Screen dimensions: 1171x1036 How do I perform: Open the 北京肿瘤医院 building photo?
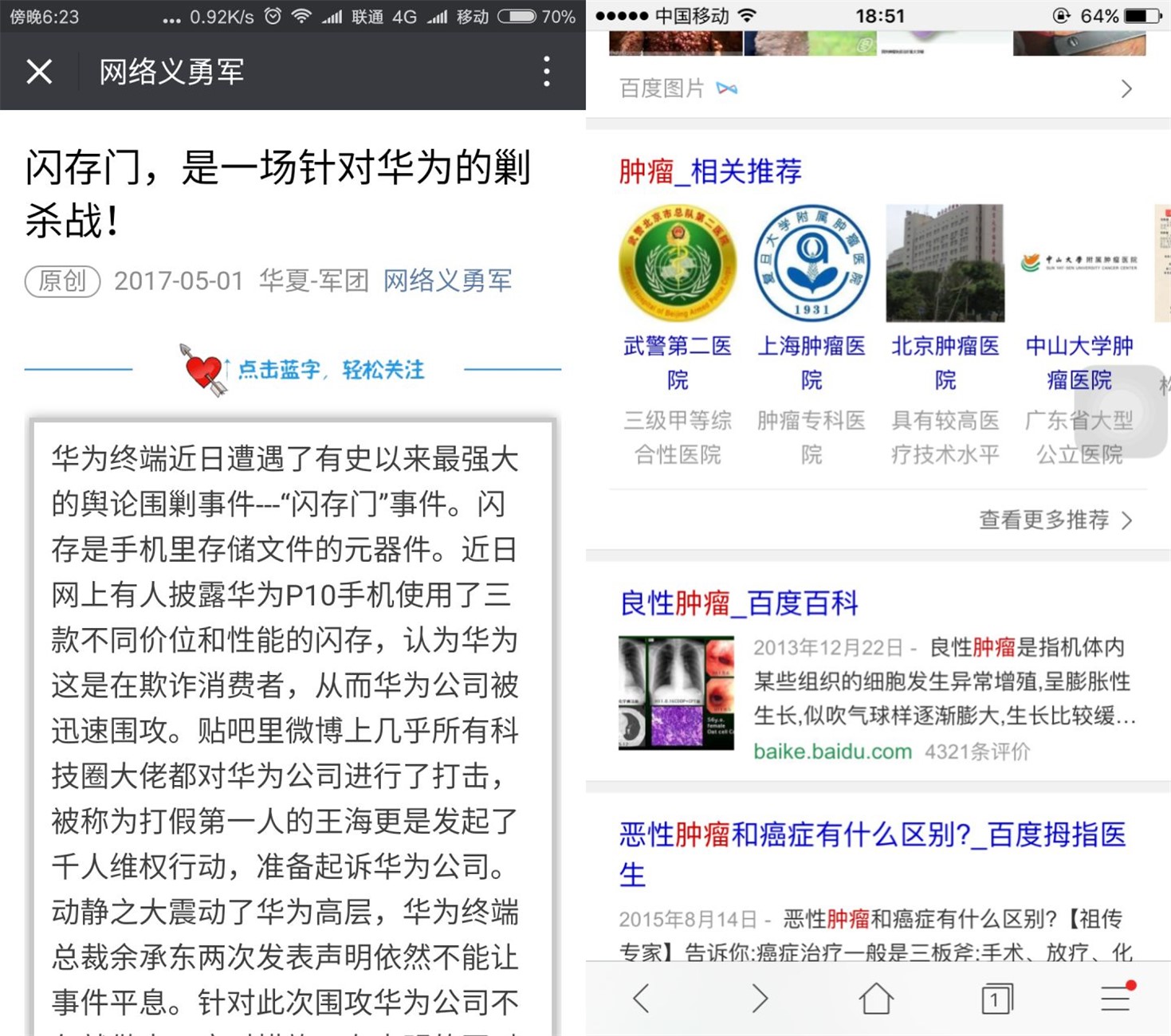(945, 263)
